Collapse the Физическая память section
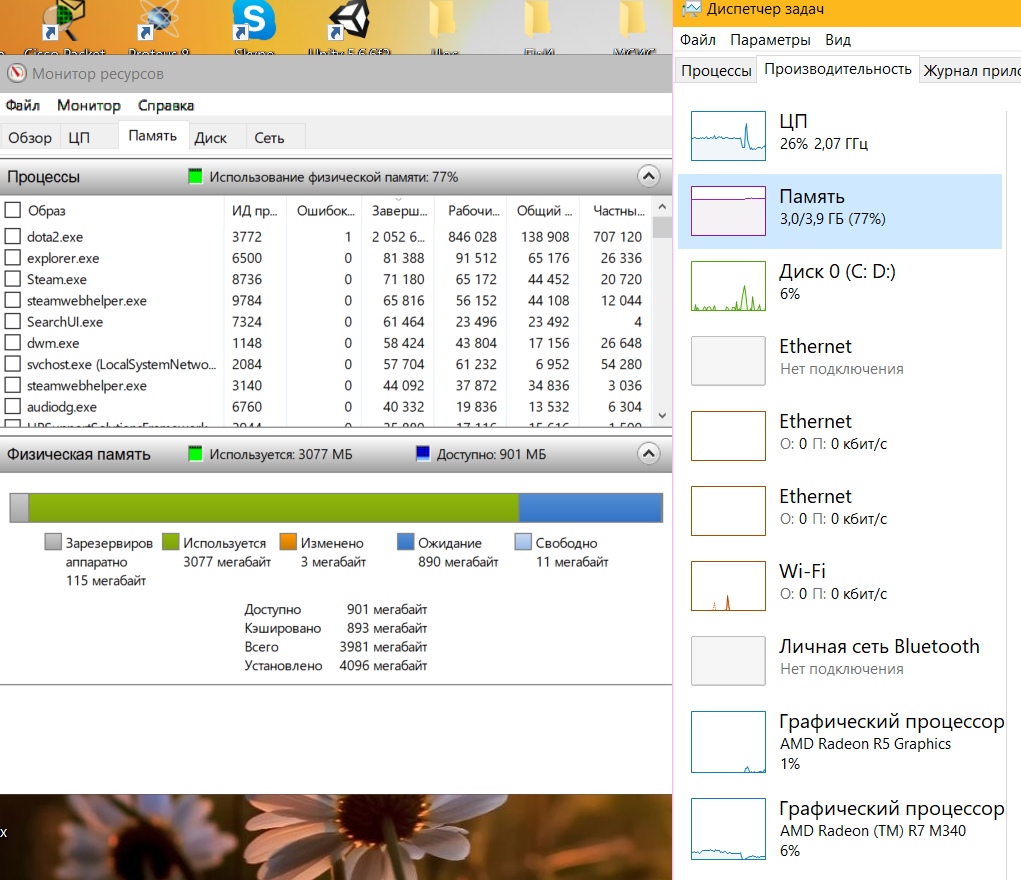Image resolution: width=1021 pixels, height=880 pixels. 648,454
